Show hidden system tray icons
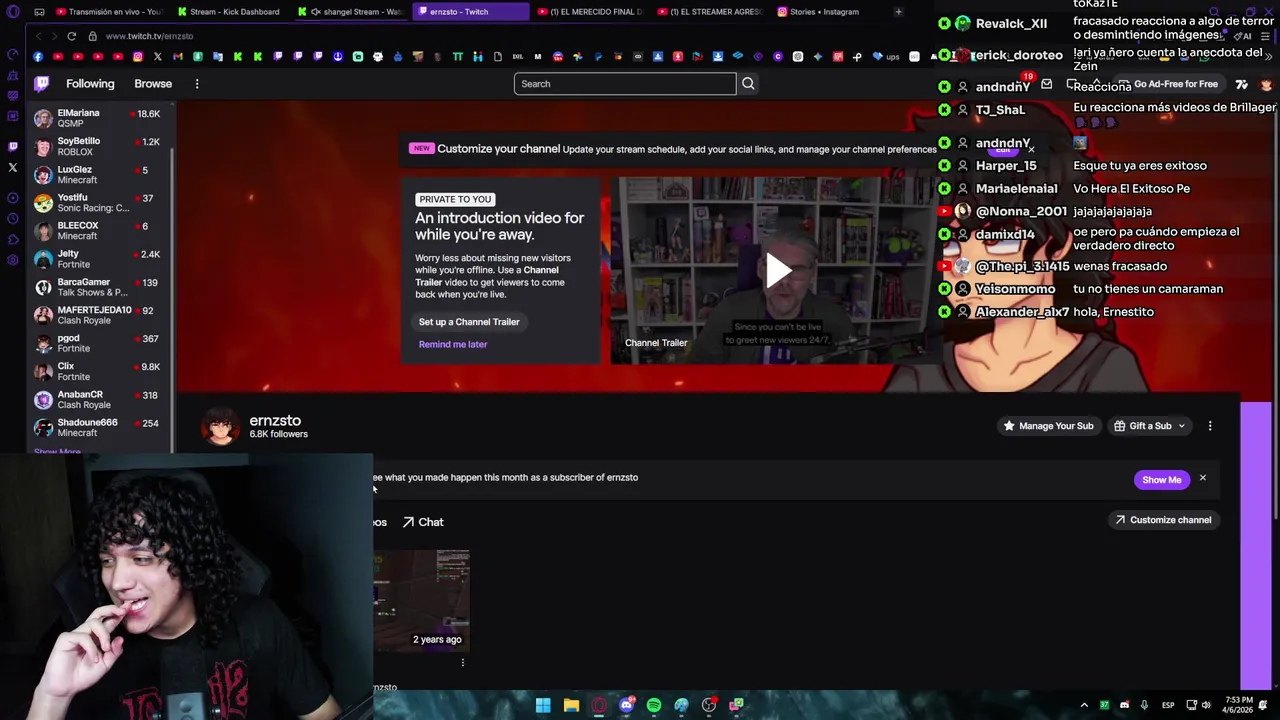This screenshot has height=720, width=1280. (x=1084, y=705)
